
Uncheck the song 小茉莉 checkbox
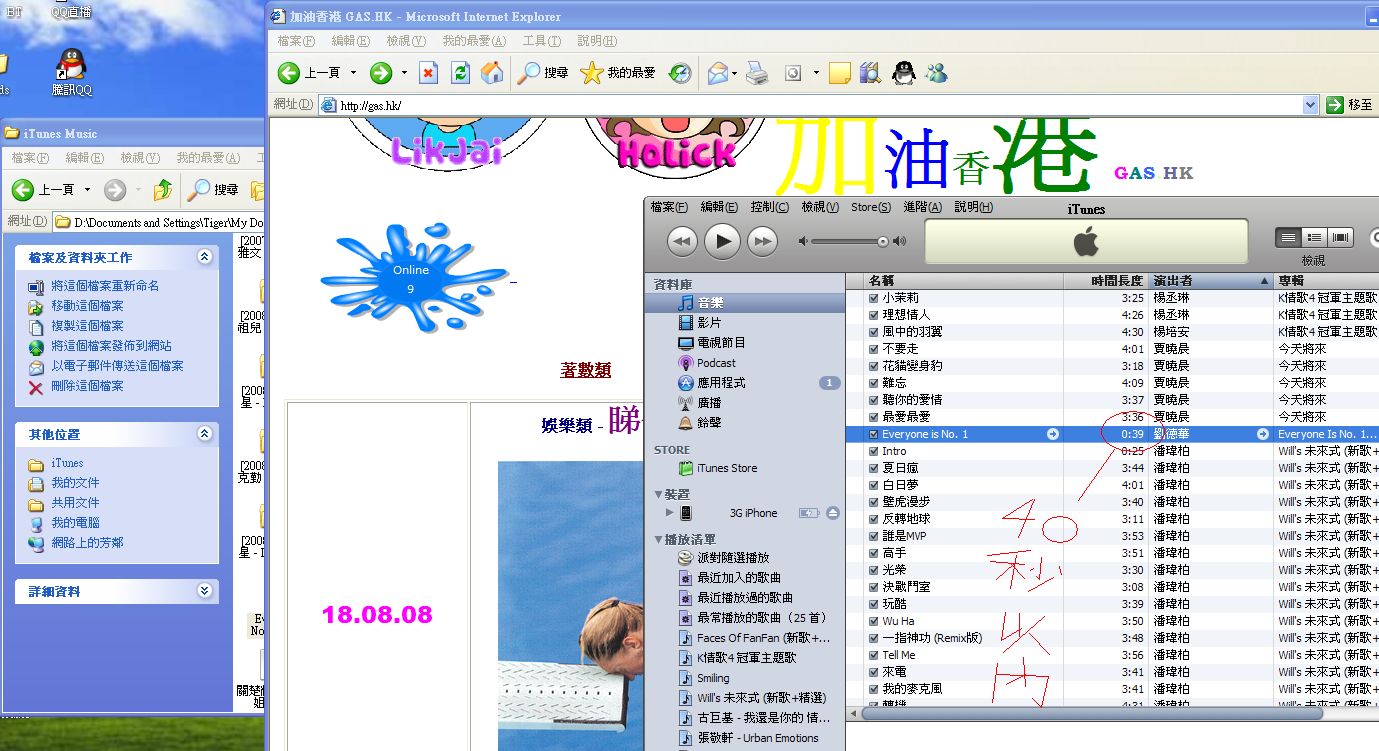(x=874, y=298)
